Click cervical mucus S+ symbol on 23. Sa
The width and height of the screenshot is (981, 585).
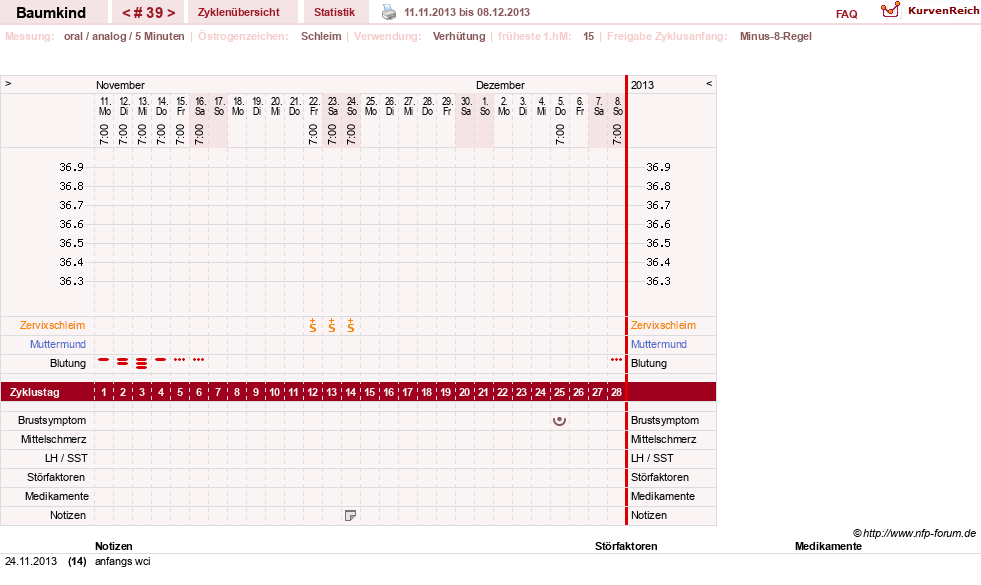point(332,325)
